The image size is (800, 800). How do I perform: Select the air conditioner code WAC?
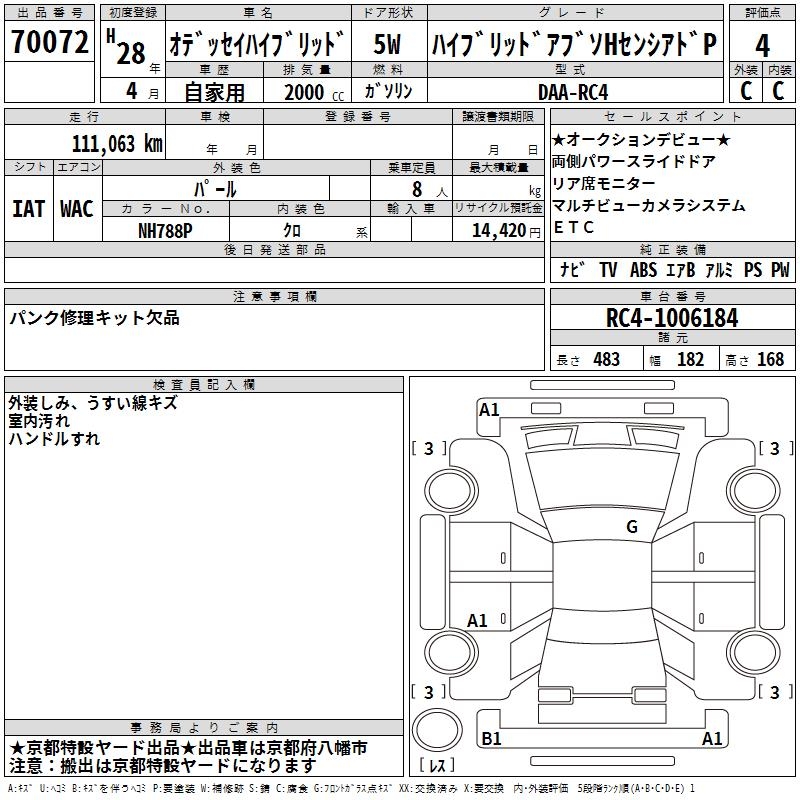(77, 209)
